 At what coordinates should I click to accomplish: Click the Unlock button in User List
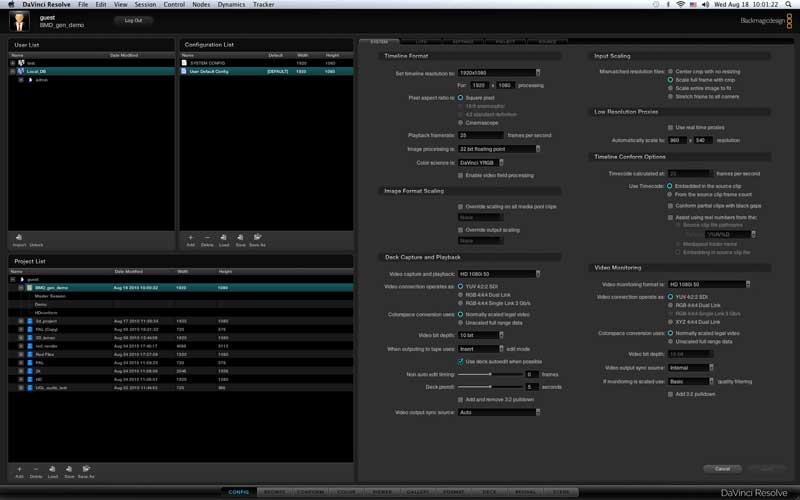36,244
